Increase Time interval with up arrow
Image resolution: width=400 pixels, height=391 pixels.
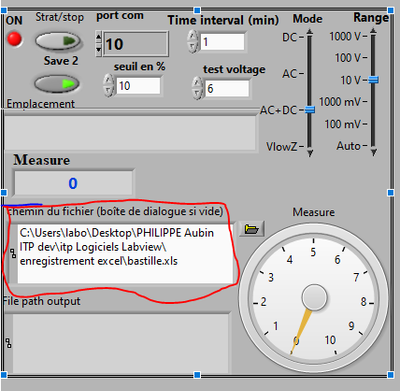[193, 36]
